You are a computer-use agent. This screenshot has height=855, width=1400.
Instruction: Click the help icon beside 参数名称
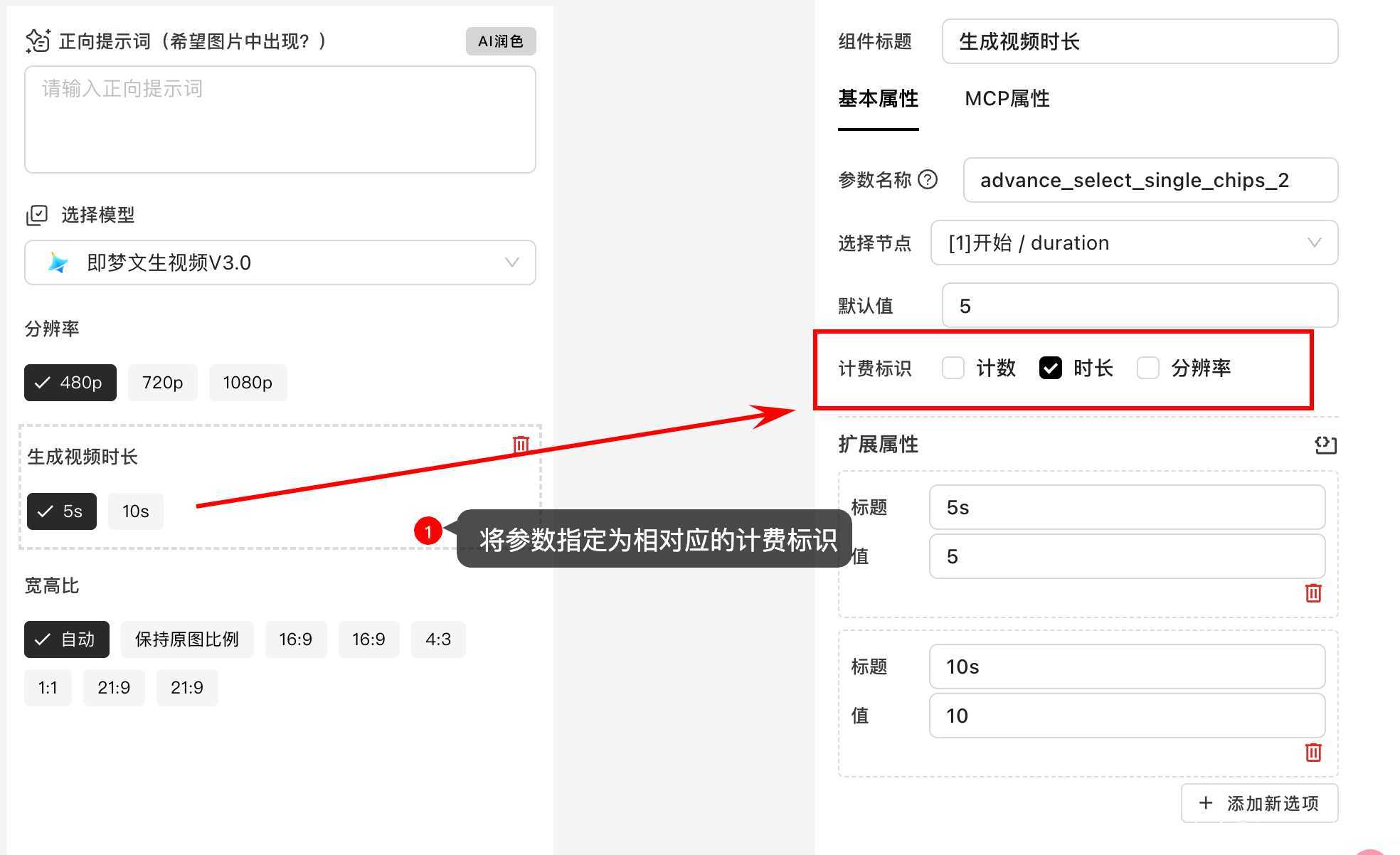pyautogui.click(x=928, y=179)
